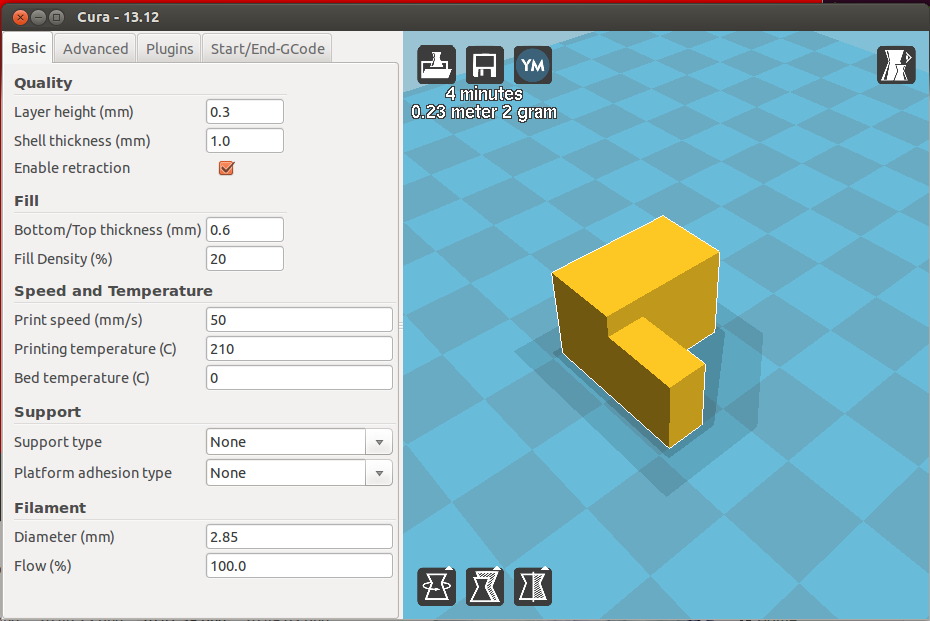Switch to the Advanced tab
The width and height of the screenshot is (930, 621).
click(95, 48)
